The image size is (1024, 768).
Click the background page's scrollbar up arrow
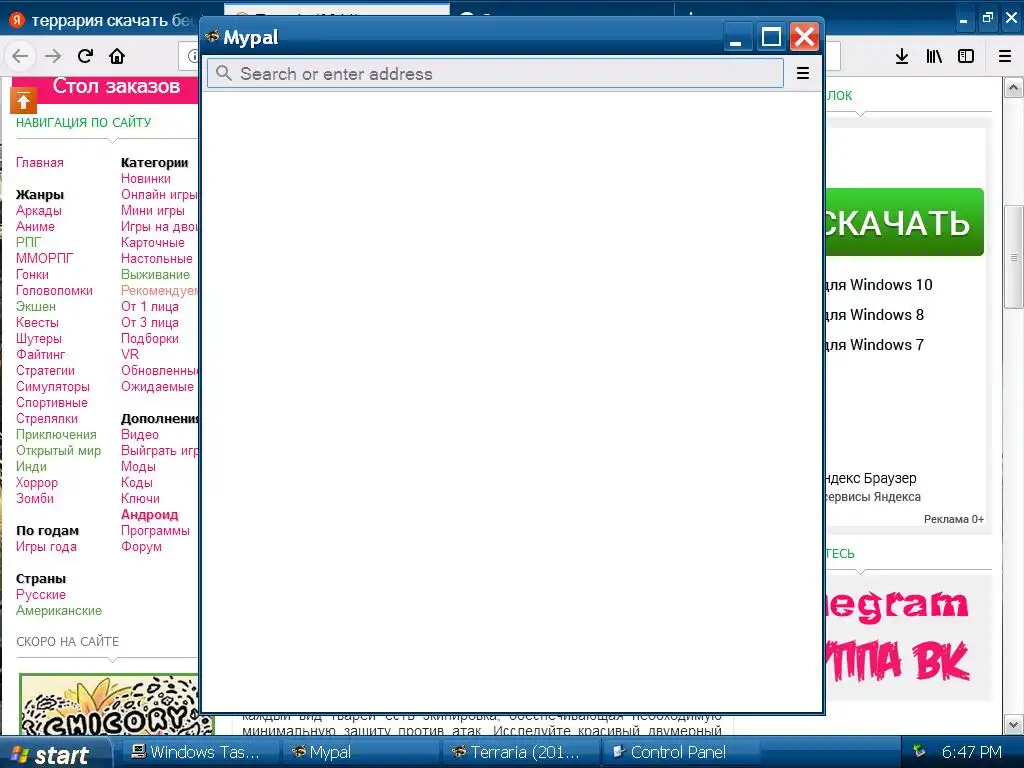(1013, 88)
